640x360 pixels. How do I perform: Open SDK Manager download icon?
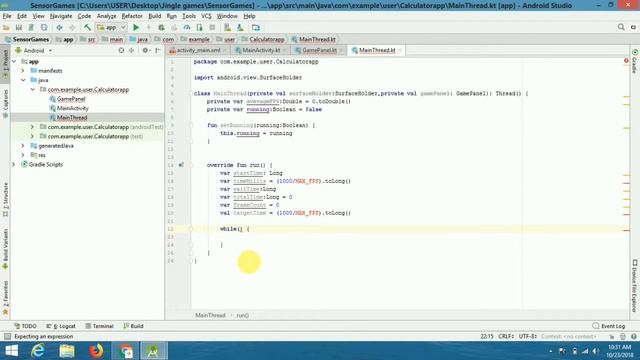240,27
